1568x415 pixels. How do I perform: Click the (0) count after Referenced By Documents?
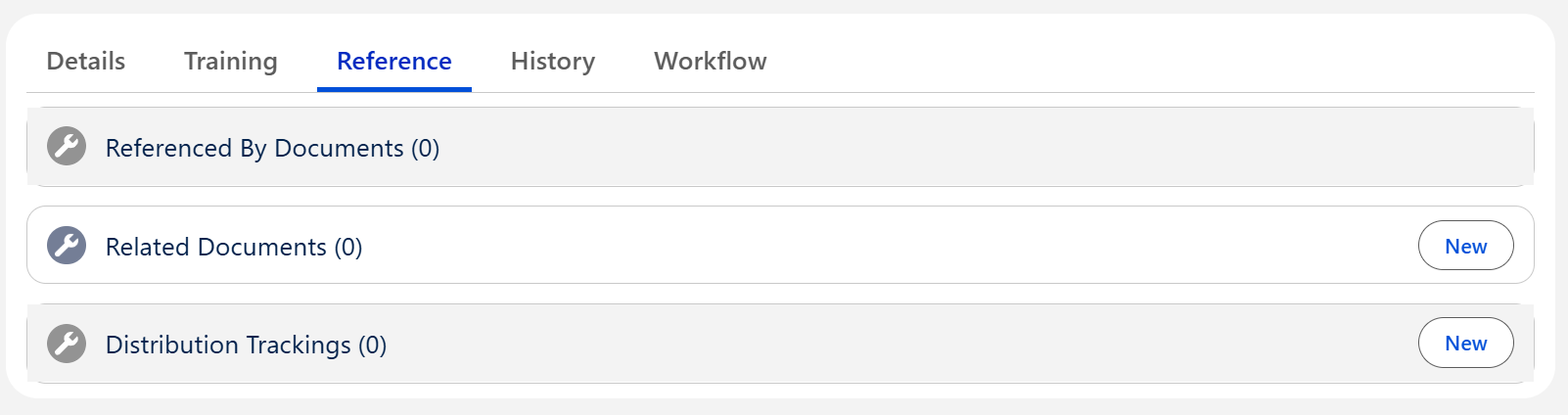pyautogui.click(x=426, y=148)
